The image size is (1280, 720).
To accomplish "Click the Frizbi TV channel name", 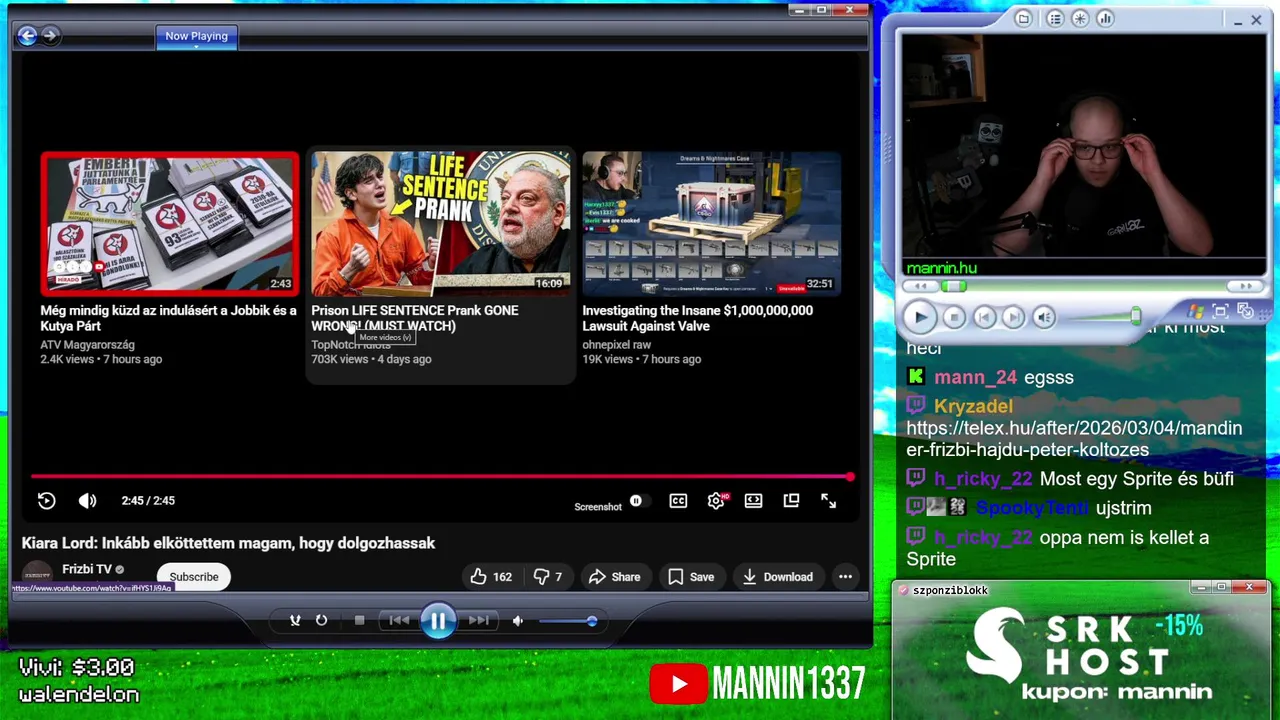I will pyautogui.click(x=87, y=569).
